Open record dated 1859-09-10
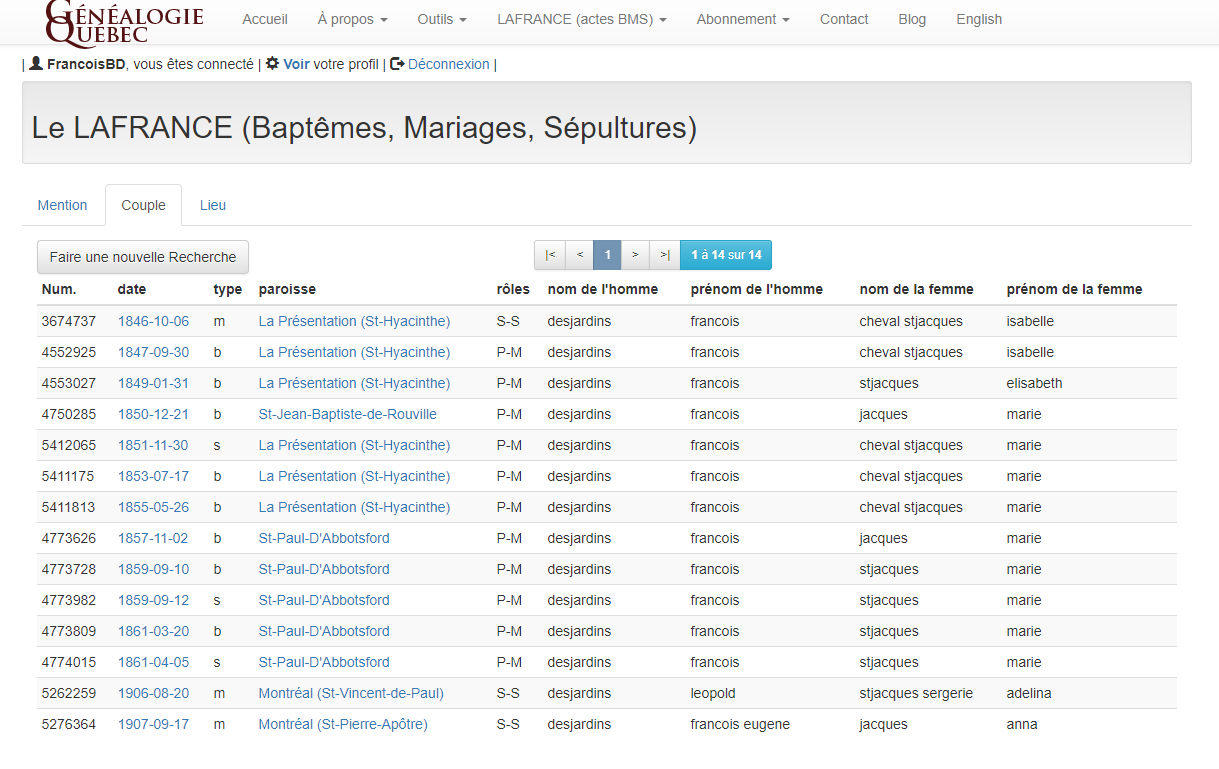 [x=153, y=569]
